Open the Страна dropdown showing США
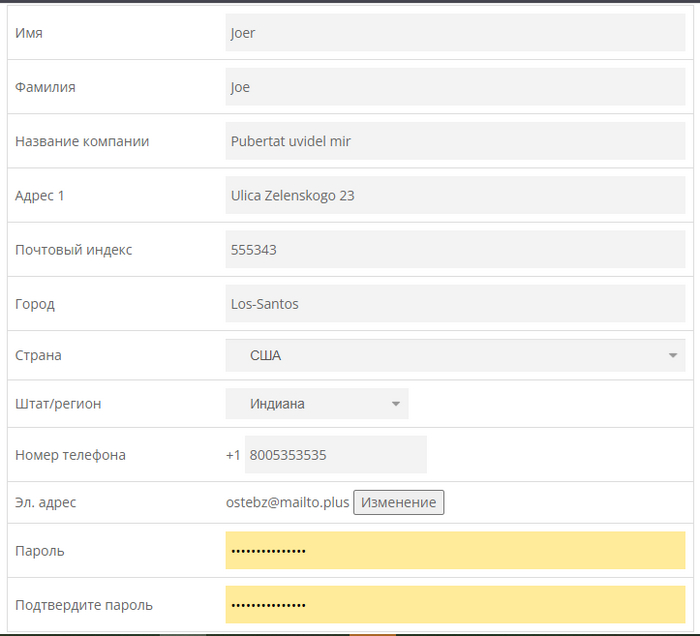Screen dimensions: 700x636 [455, 355]
